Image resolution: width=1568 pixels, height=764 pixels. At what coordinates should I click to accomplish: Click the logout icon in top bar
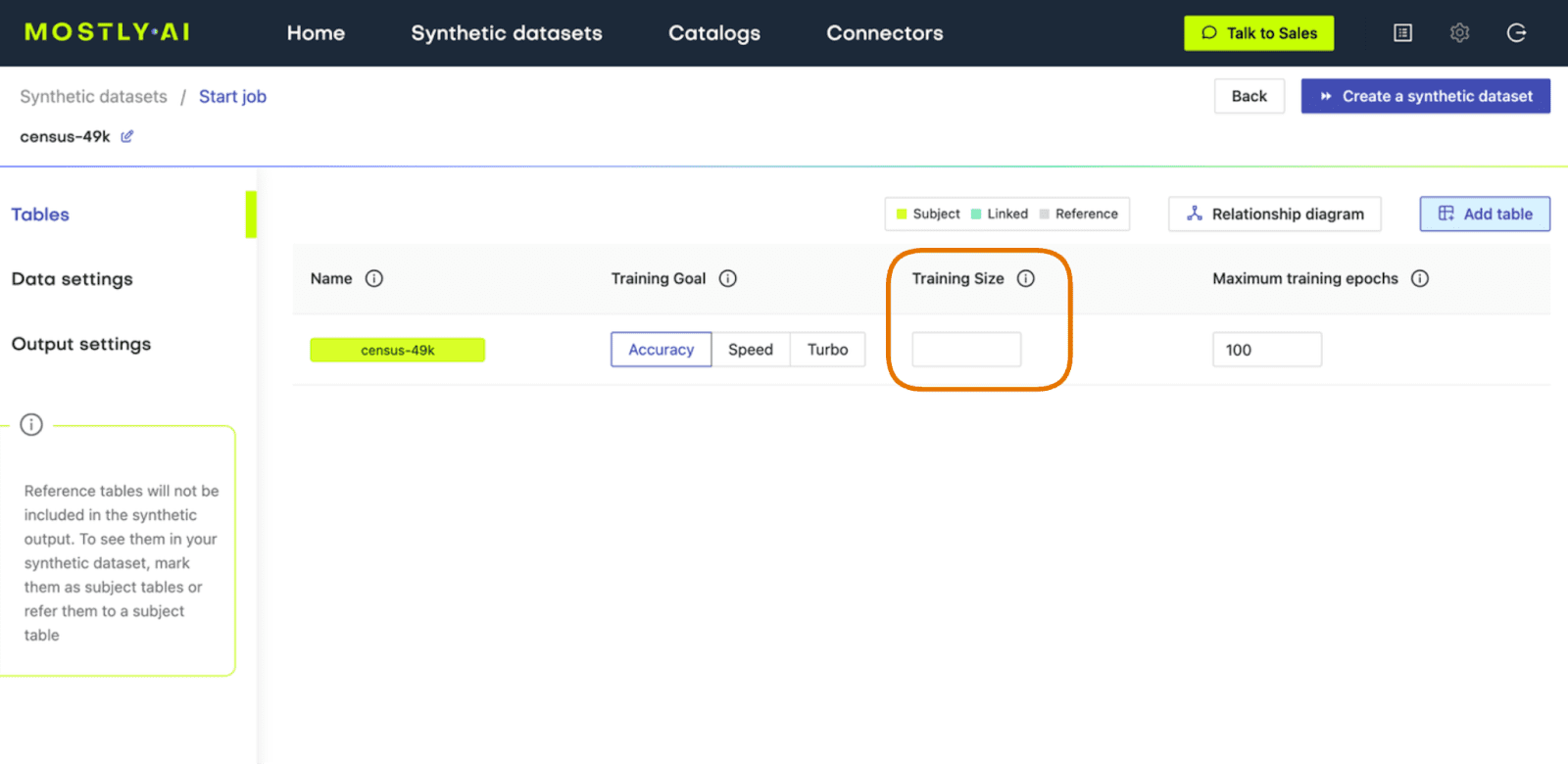[1516, 33]
